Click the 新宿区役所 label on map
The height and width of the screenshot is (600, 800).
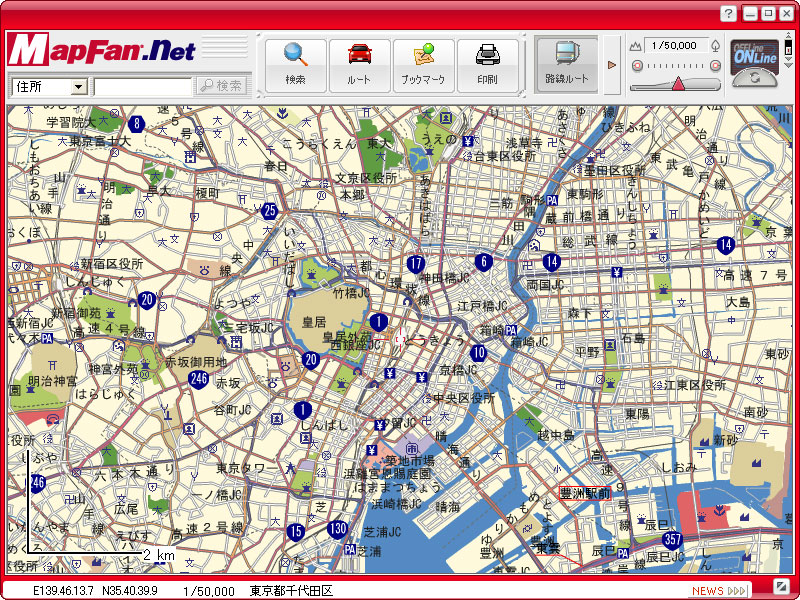pos(112,264)
